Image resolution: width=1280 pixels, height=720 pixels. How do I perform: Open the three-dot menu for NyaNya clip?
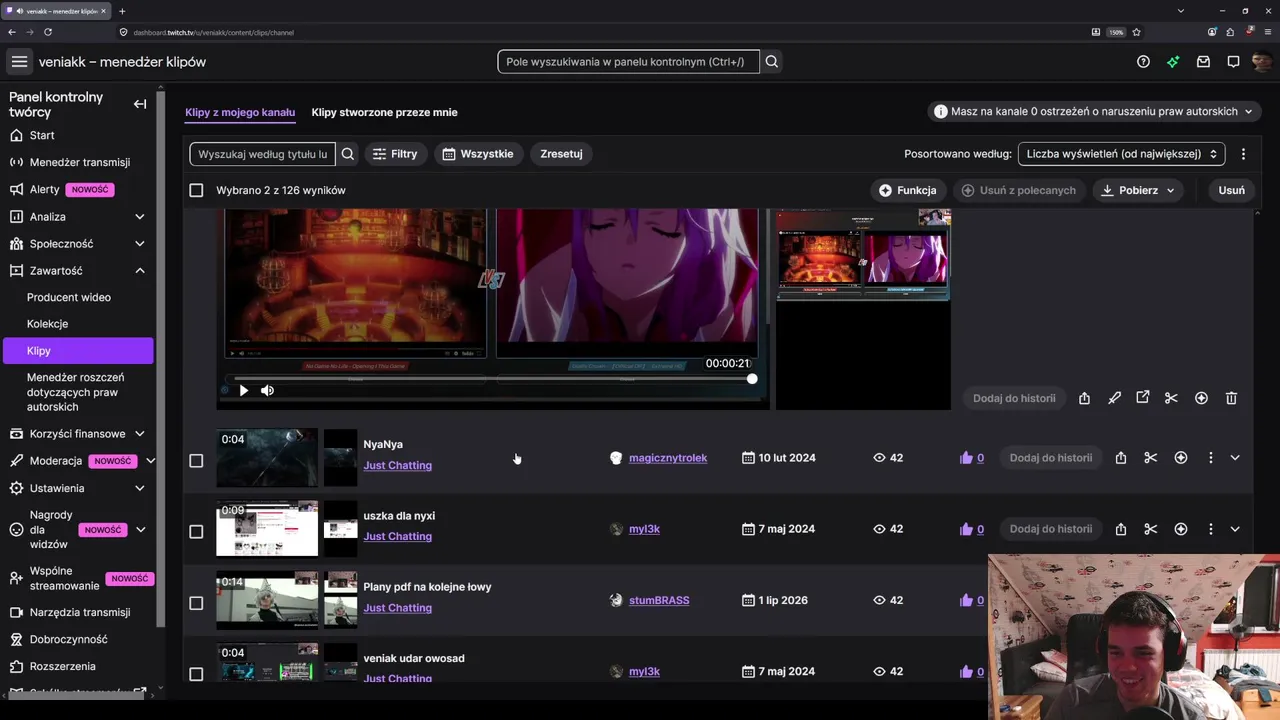coord(1210,458)
